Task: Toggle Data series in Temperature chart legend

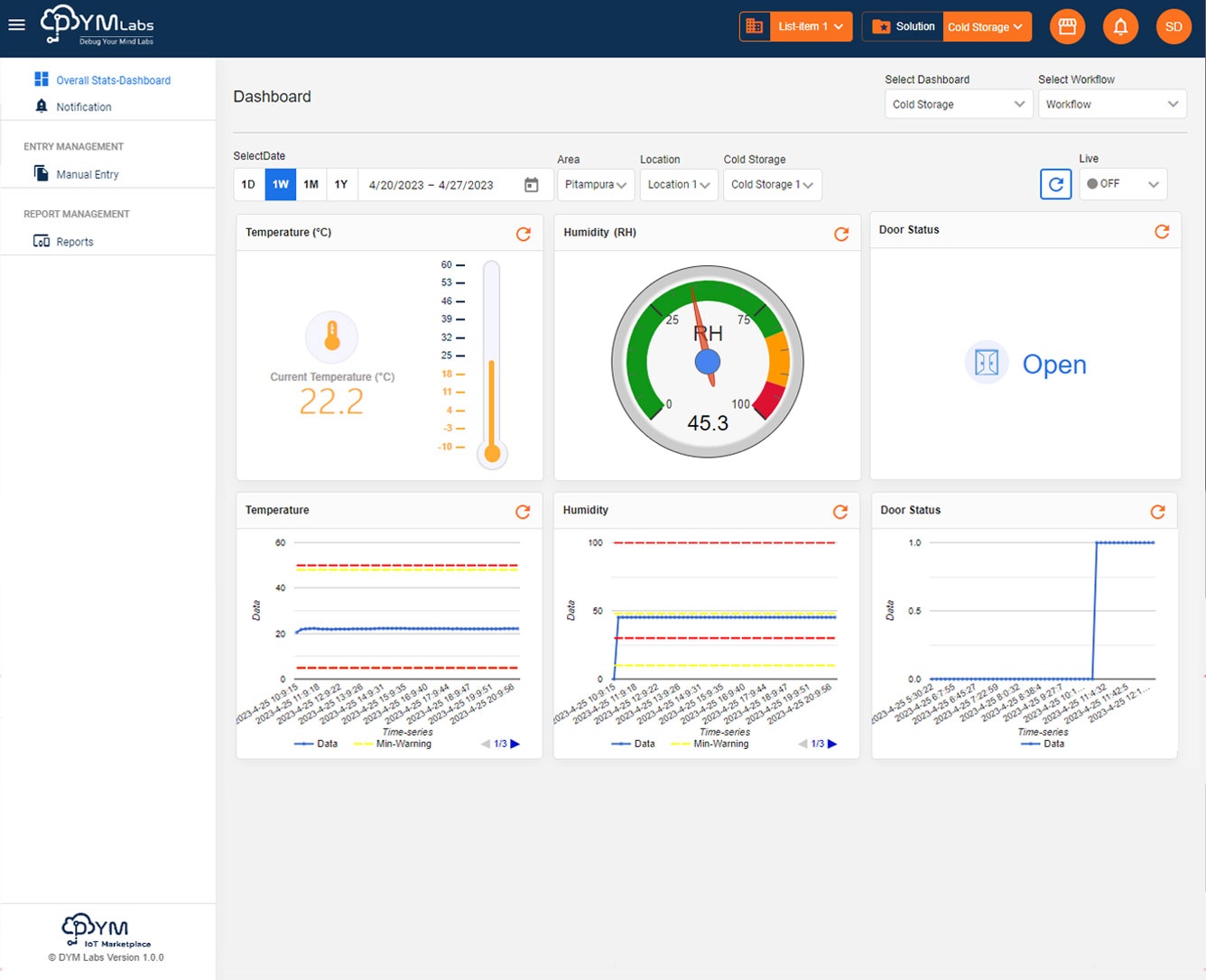Action: (x=316, y=744)
